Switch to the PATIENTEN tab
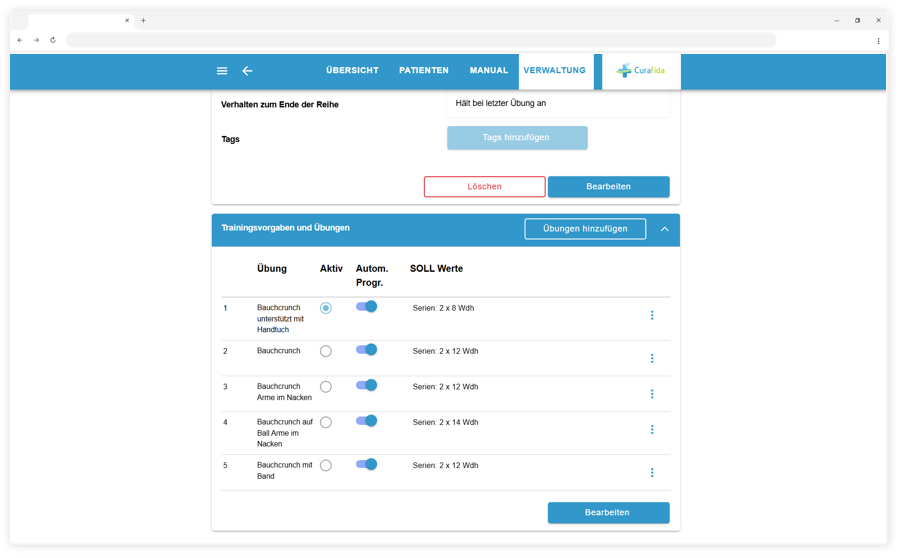 tap(424, 70)
